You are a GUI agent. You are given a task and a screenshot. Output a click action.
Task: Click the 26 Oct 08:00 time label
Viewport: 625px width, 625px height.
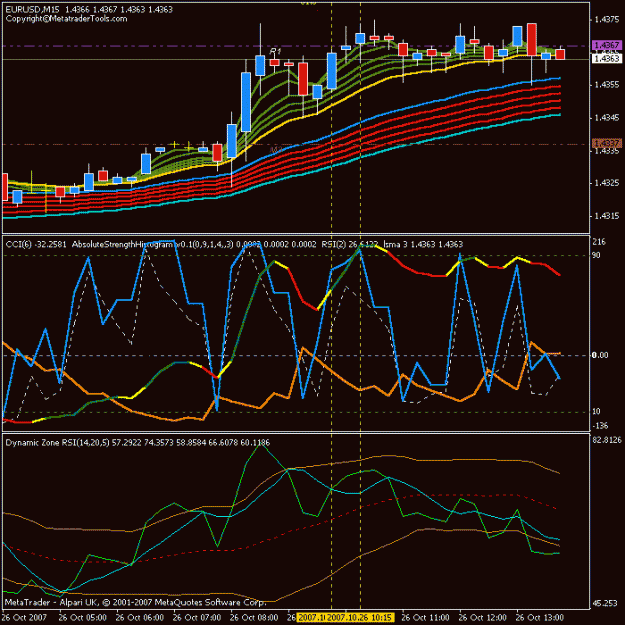tap(254, 618)
